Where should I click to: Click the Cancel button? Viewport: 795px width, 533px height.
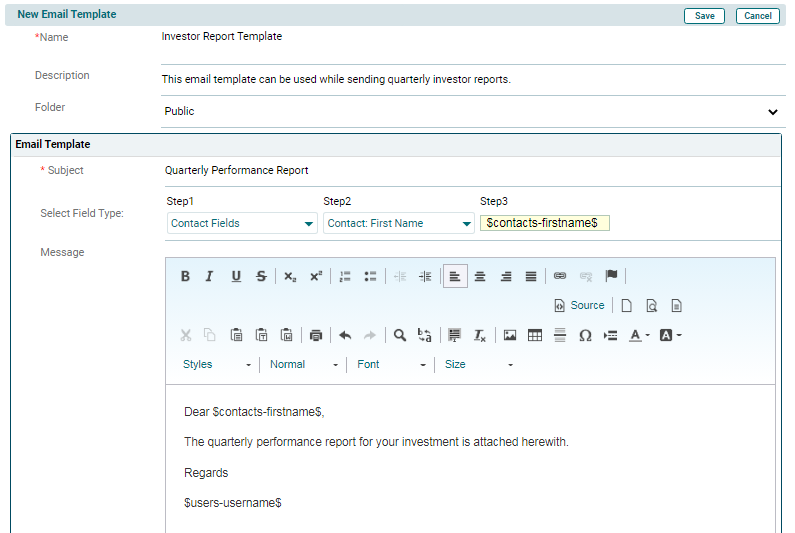click(x=757, y=16)
